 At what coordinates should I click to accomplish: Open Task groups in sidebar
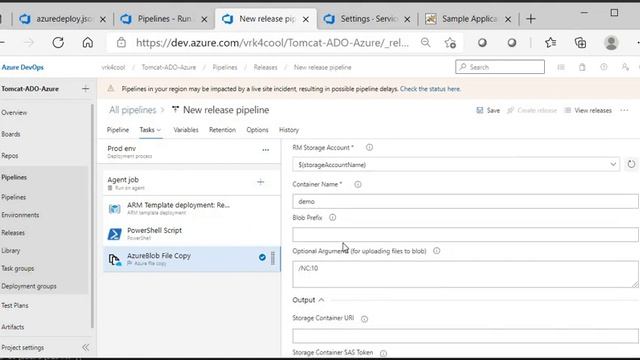[x=18, y=268]
